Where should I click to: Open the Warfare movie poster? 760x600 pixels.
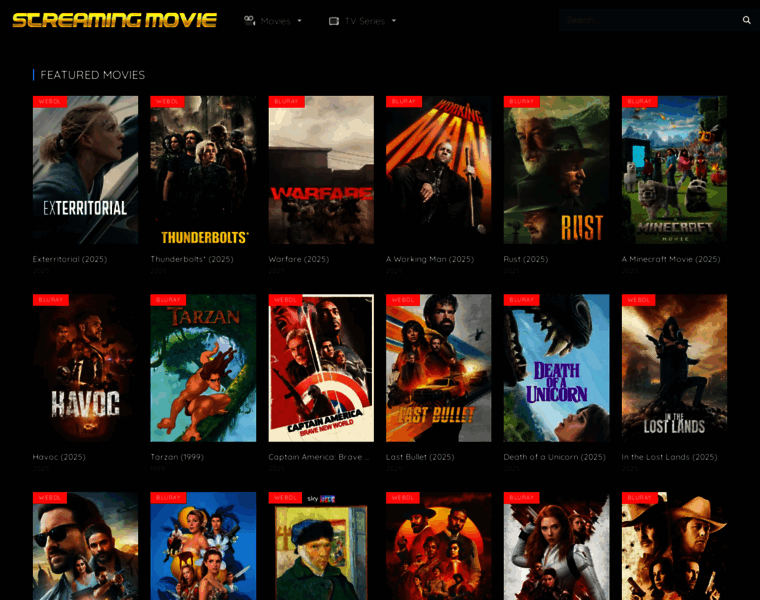321,170
